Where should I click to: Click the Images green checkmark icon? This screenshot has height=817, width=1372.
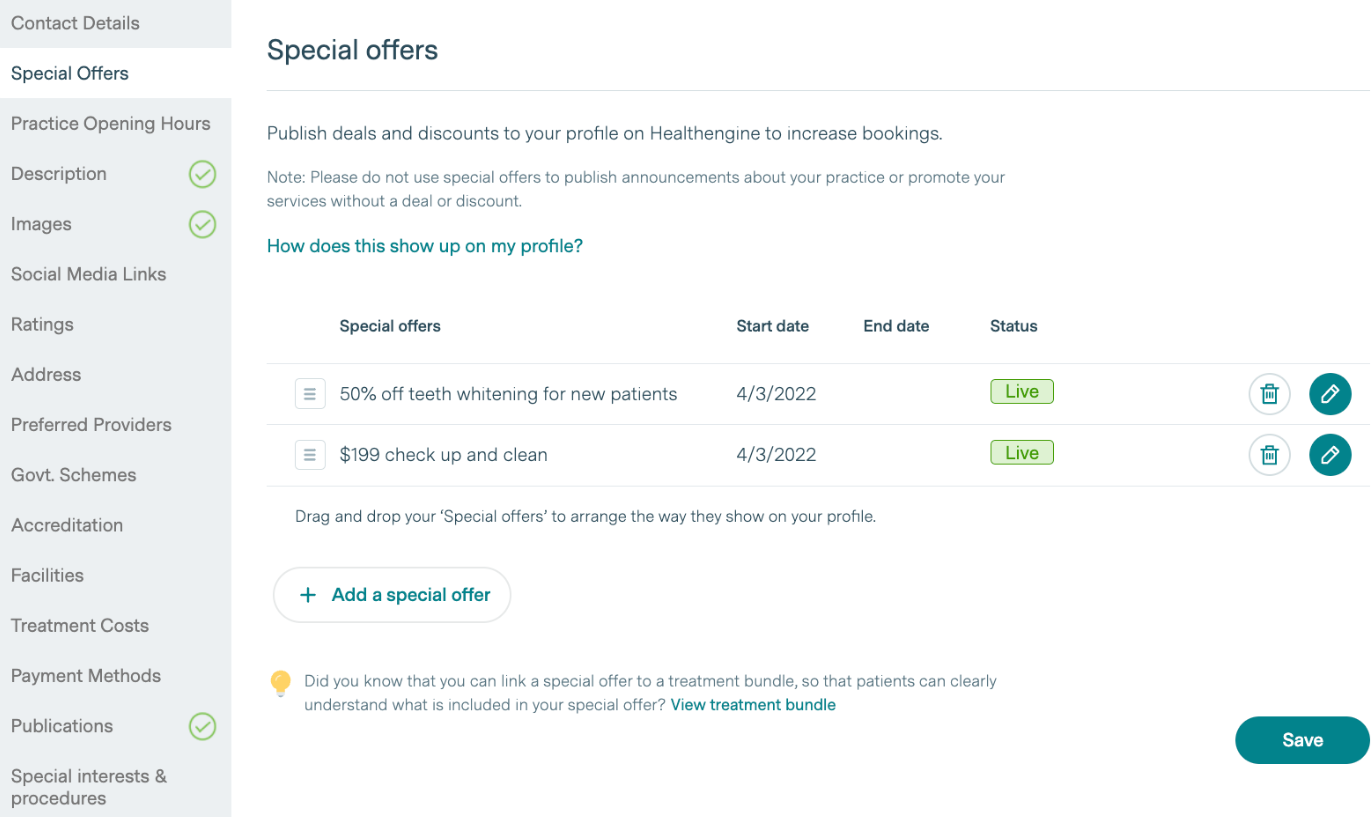202,224
